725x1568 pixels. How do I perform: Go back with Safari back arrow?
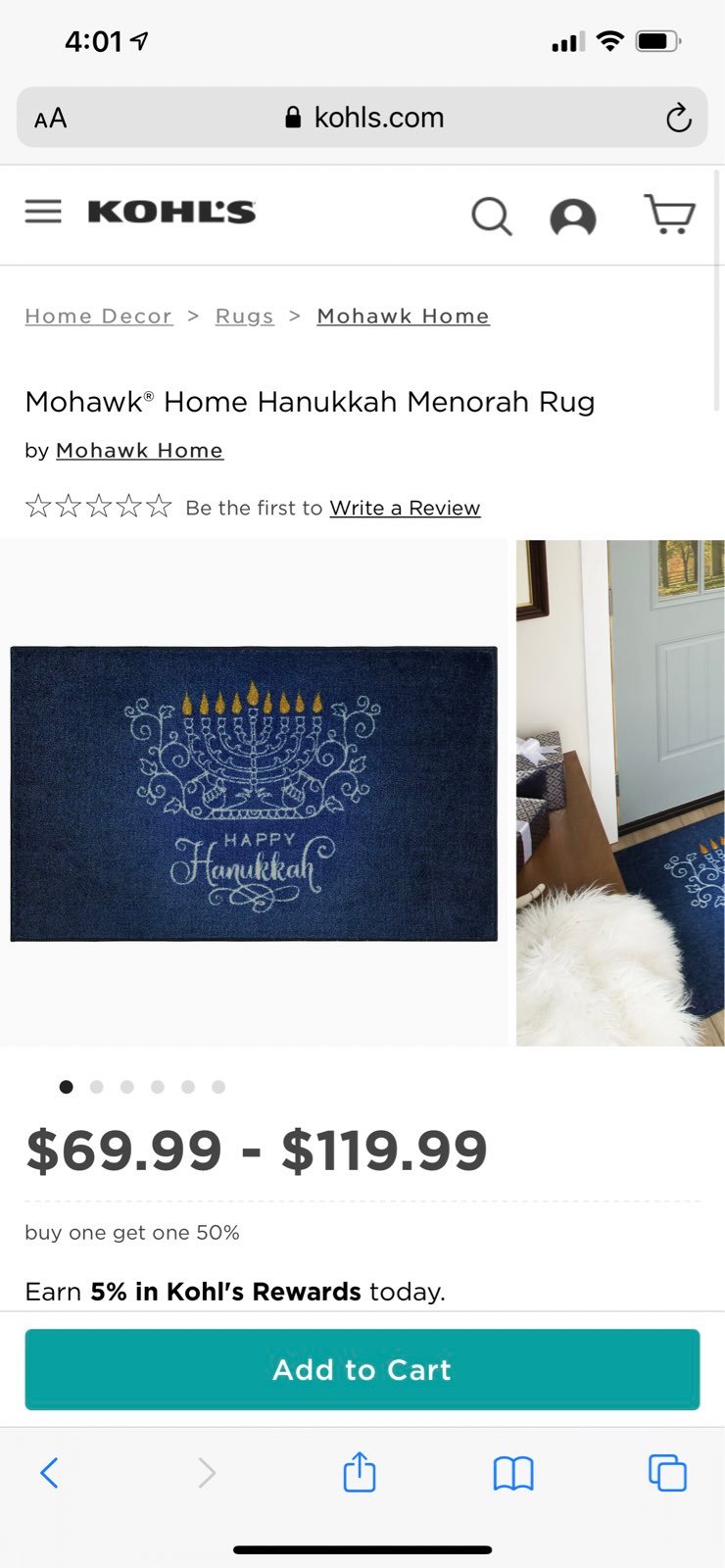[49, 1473]
